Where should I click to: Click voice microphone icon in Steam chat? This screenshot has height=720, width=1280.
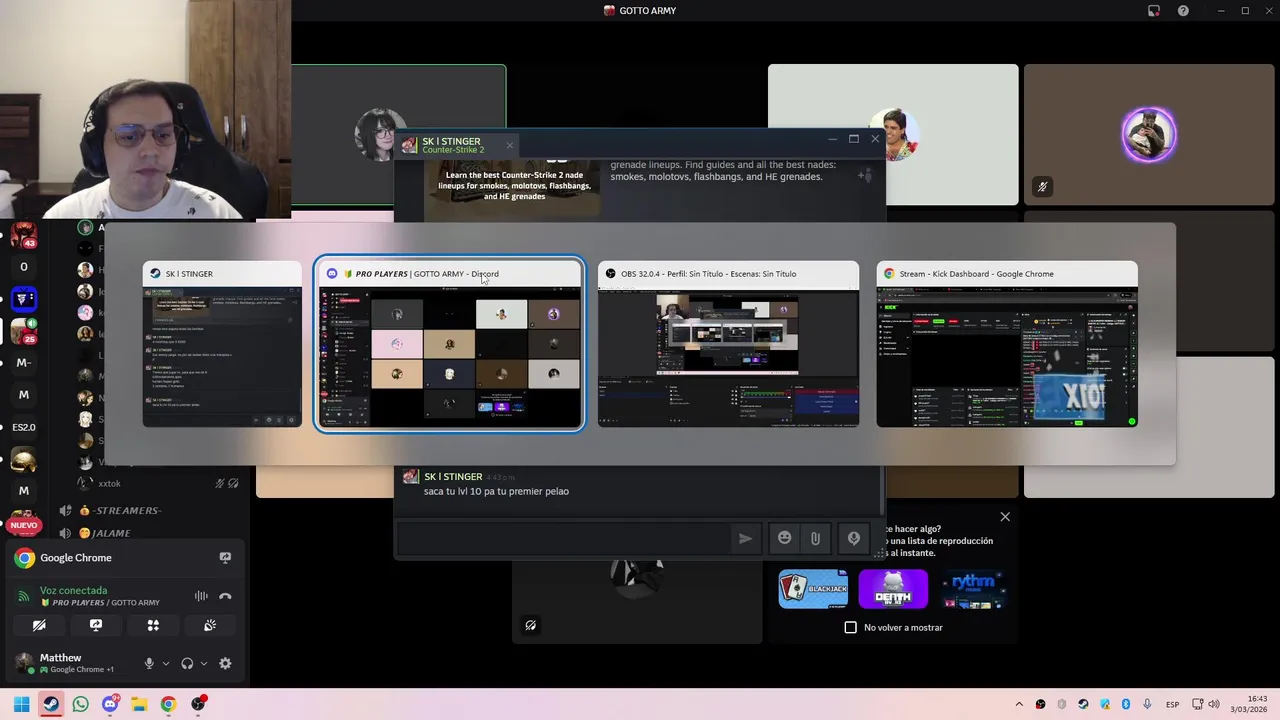pyautogui.click(x=854, y=538)
